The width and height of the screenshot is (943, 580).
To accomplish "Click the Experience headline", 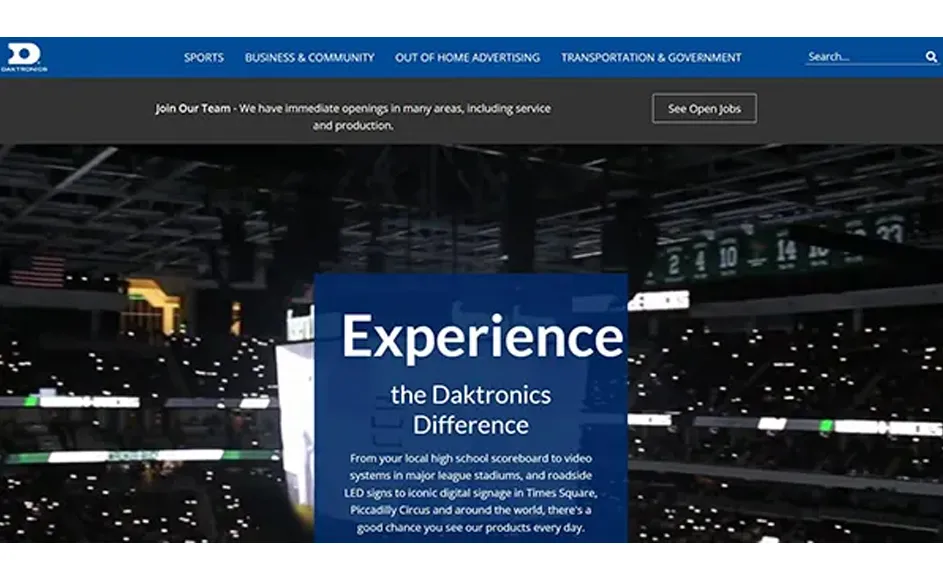I will click(482, 337).
